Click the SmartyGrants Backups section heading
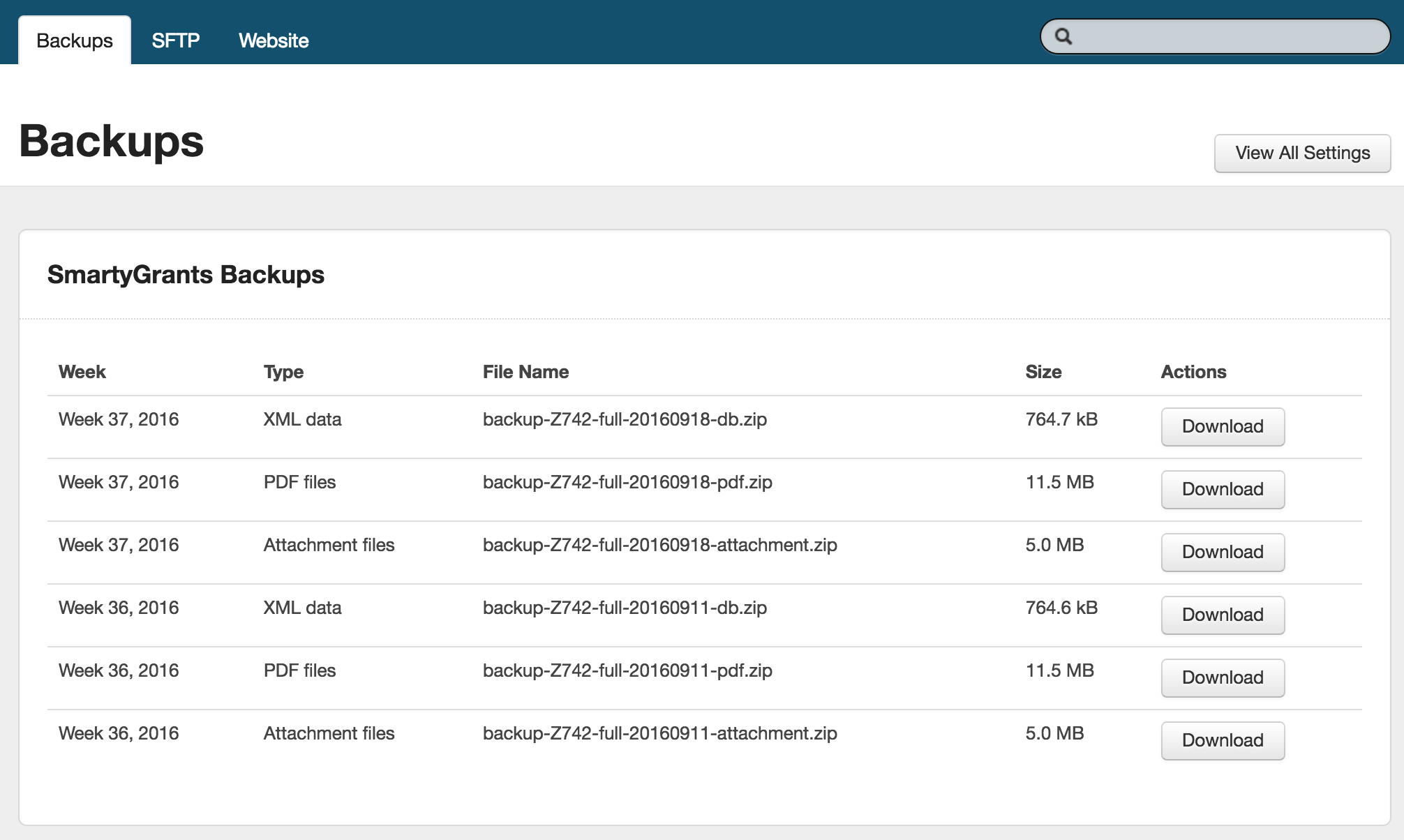Image resolution: width=1404 pixels, height=840 pixels. (186, 275)
